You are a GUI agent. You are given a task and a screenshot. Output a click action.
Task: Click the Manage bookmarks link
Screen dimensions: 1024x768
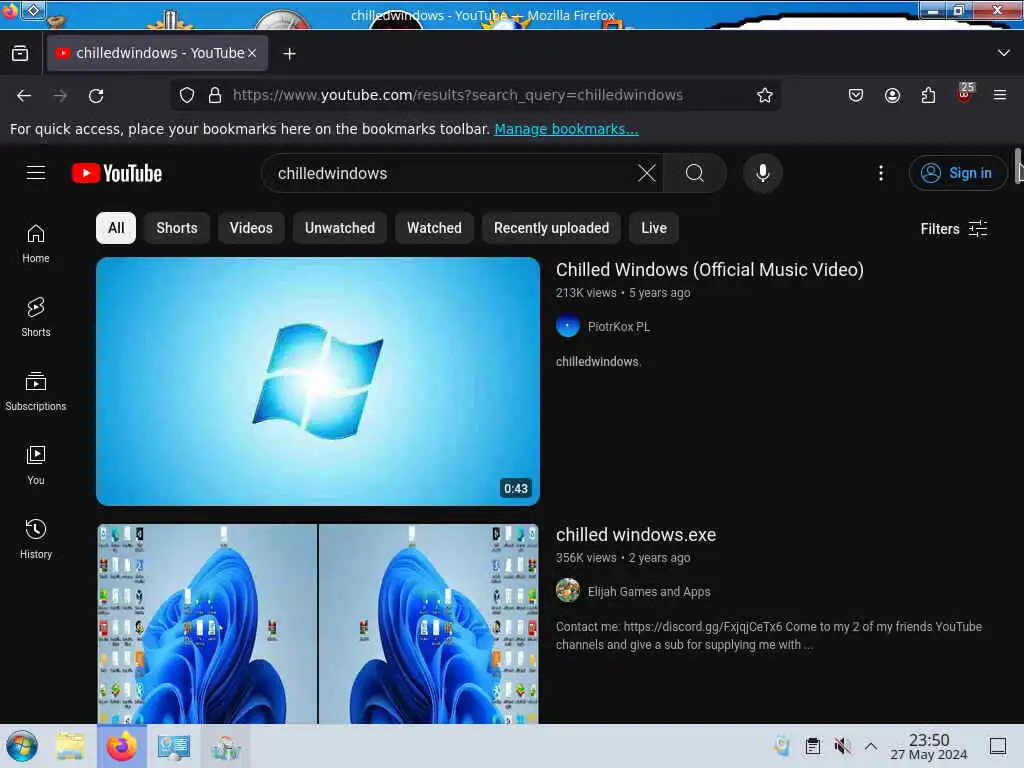[x=566, y=129]
